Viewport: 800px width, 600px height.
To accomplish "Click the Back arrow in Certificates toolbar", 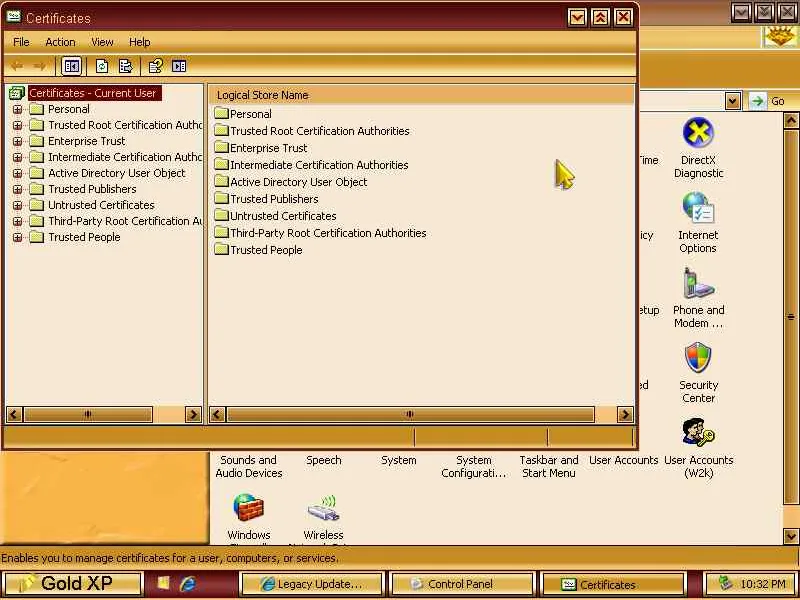I will click(x=17, y=66).
